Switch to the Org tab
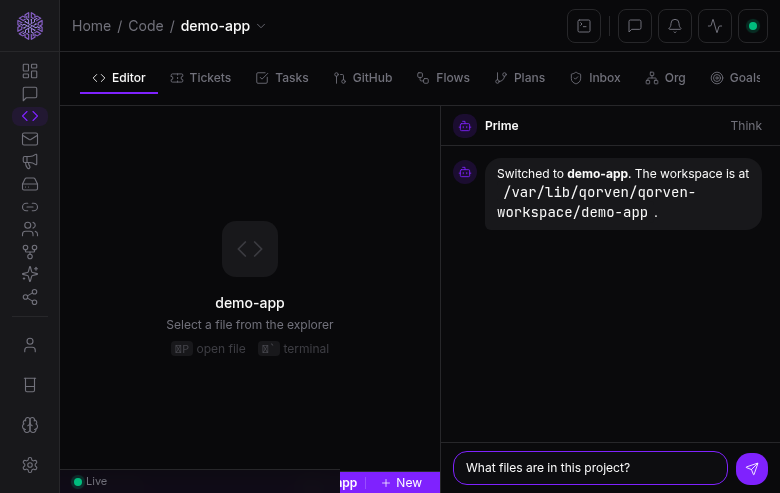Screen dimensions: 780x493 [665, 78]
